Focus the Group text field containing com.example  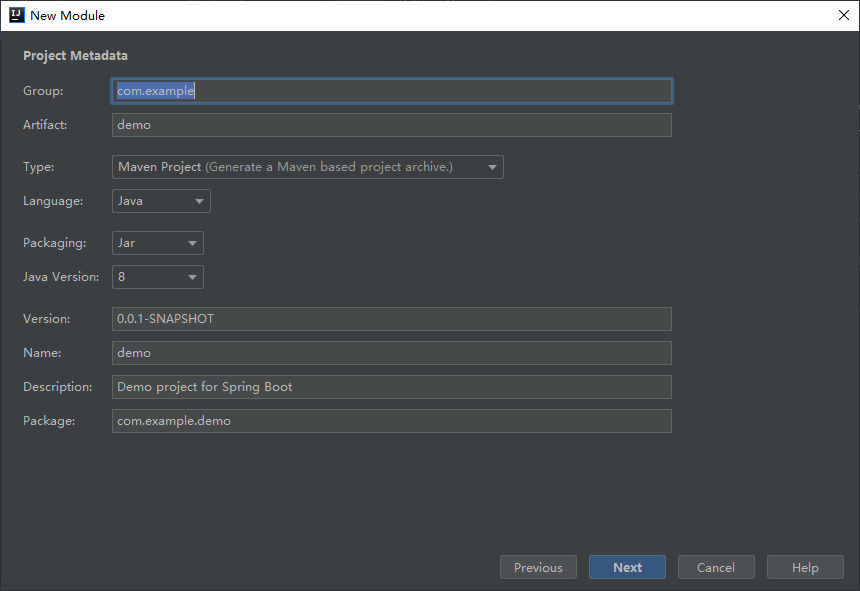coord(391,91)
